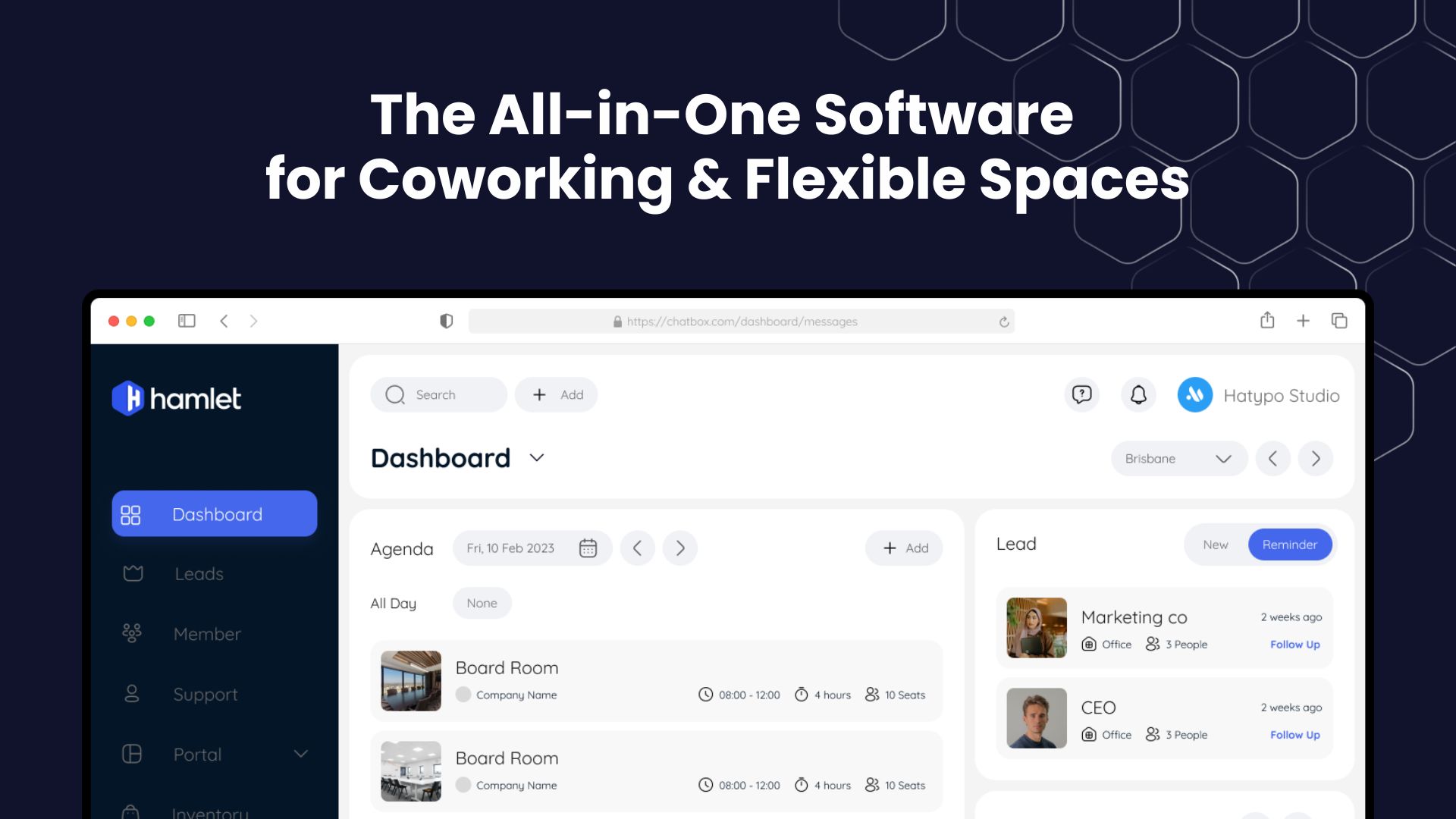Select the Reminder toggle in Lead panel

pos(1289,544)
